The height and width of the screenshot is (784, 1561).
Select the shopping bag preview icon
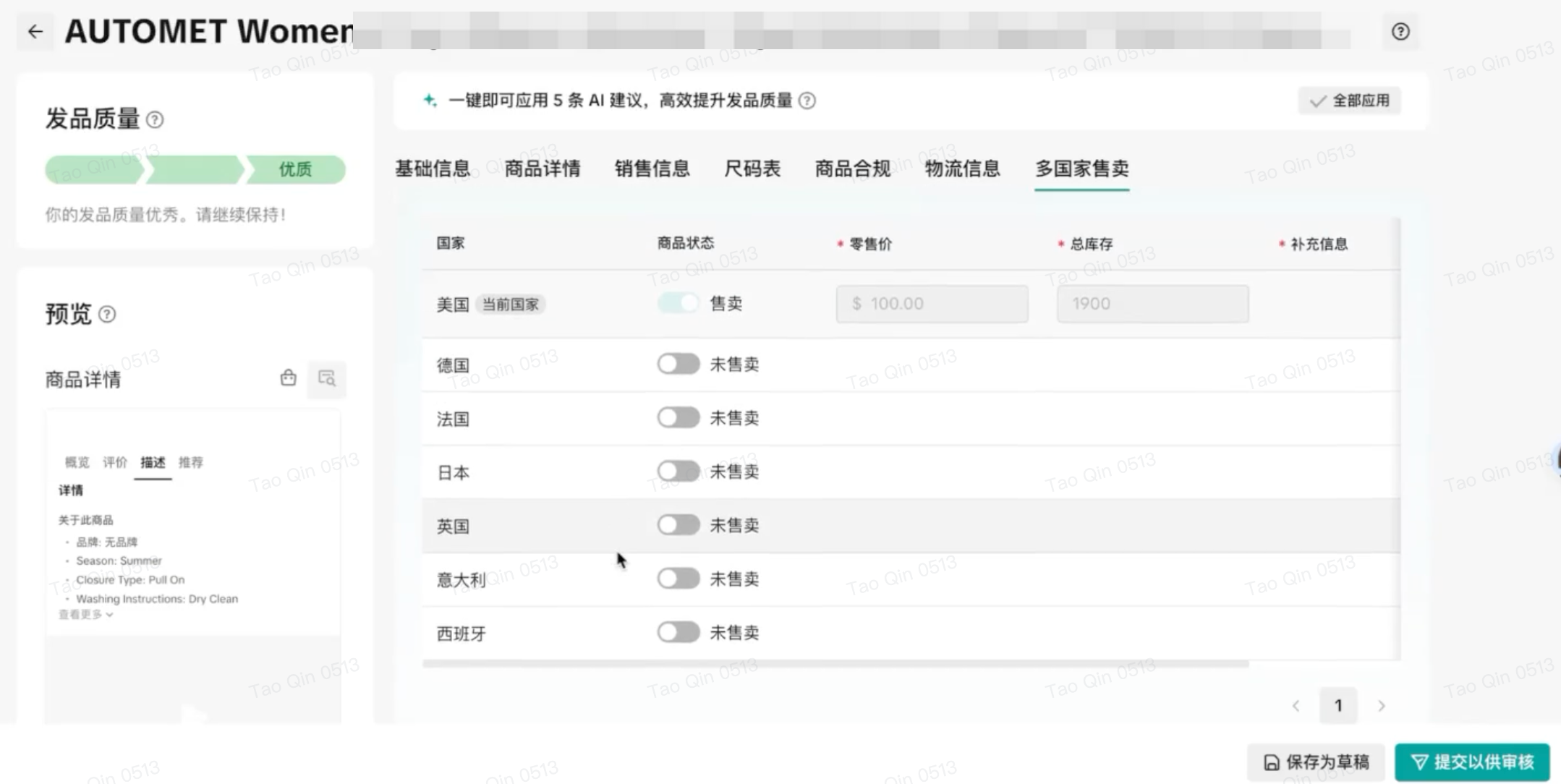288,378
